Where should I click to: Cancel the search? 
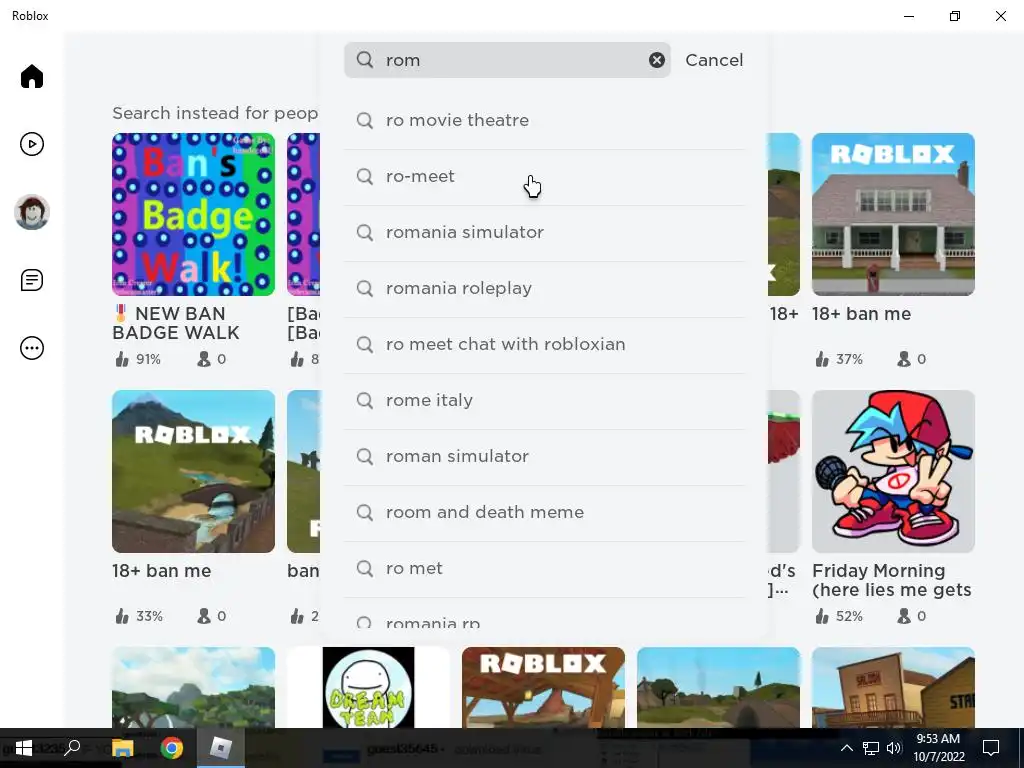pyautogui.click(x=714, y=60)
